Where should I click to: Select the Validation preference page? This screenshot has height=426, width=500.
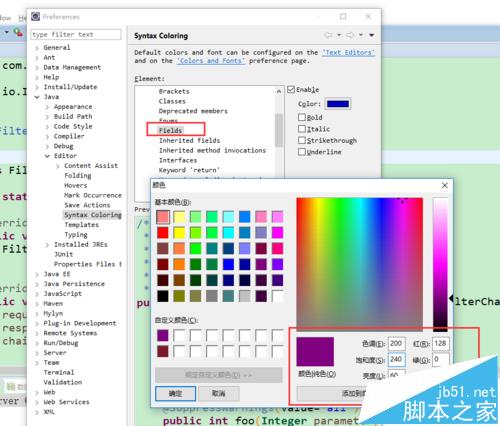pos(63,382)
